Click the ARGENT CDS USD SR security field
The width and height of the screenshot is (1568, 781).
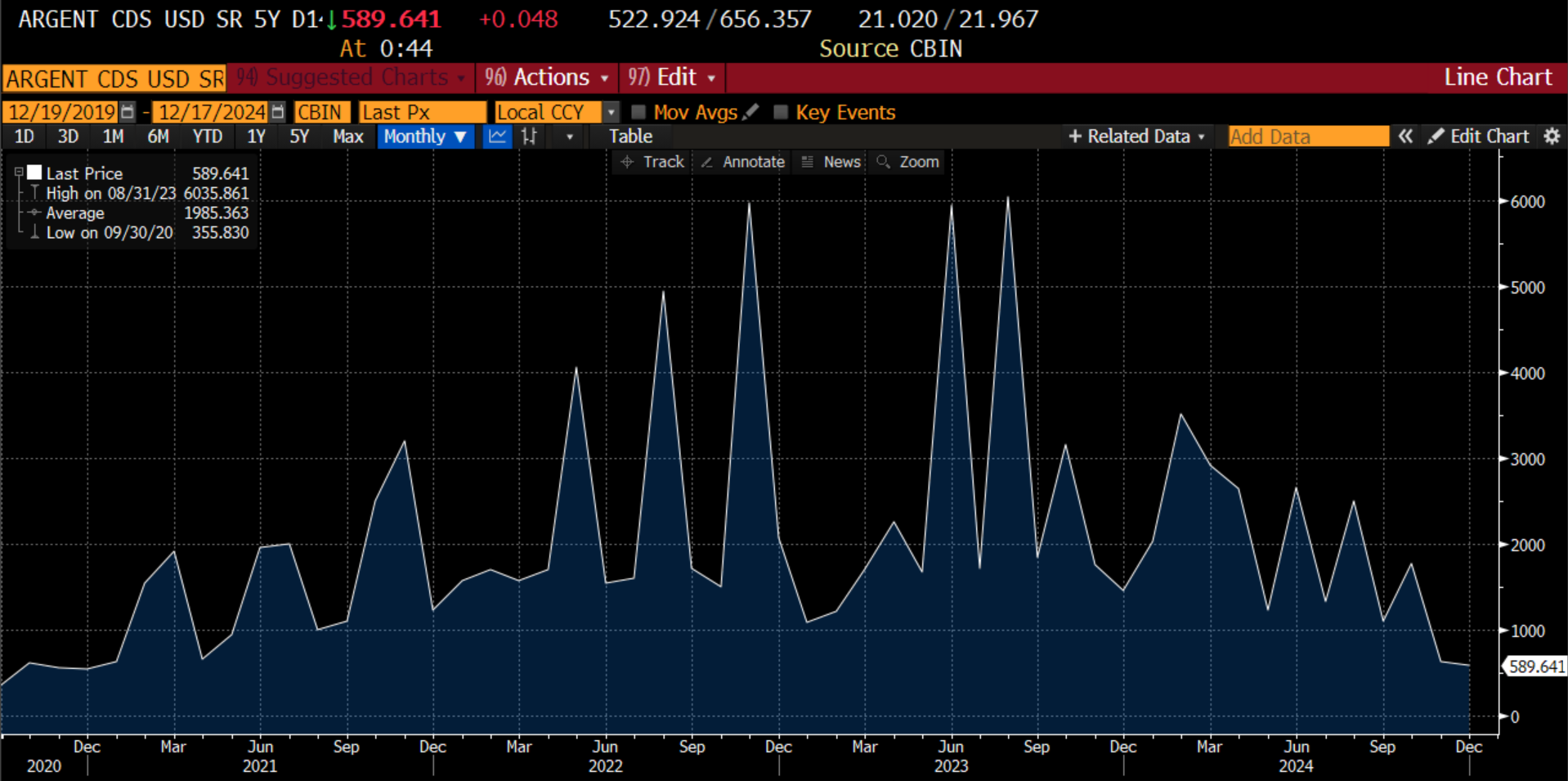[114, 79]
